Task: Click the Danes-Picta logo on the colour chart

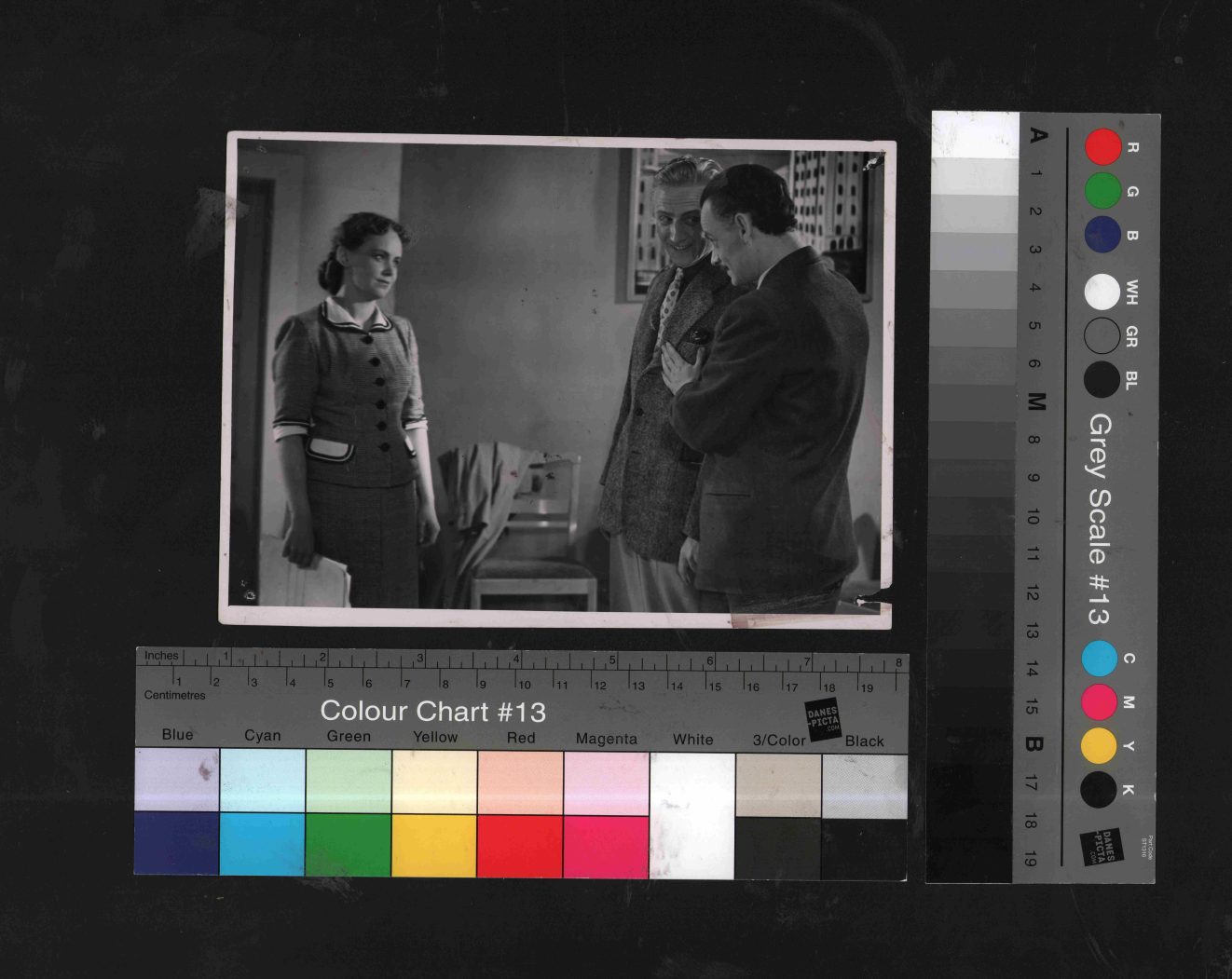Action: pyautogui.click(x=823, y=718)
